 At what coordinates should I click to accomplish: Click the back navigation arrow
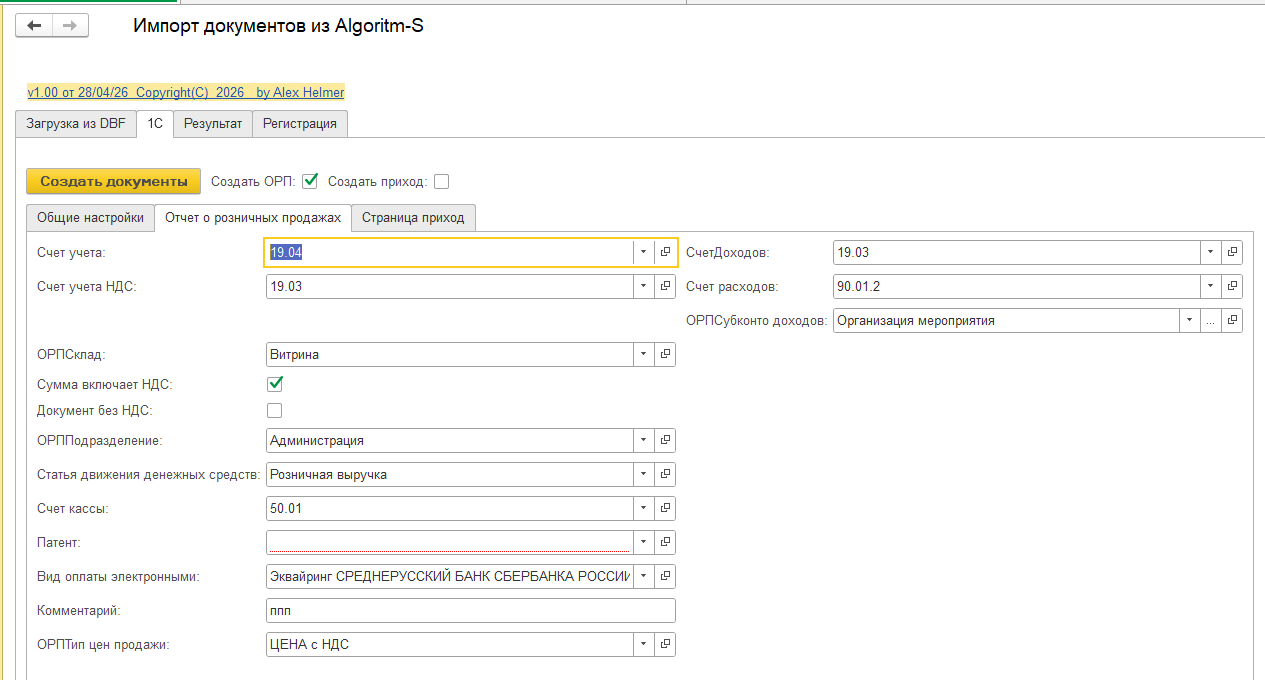tap(34, 26)
